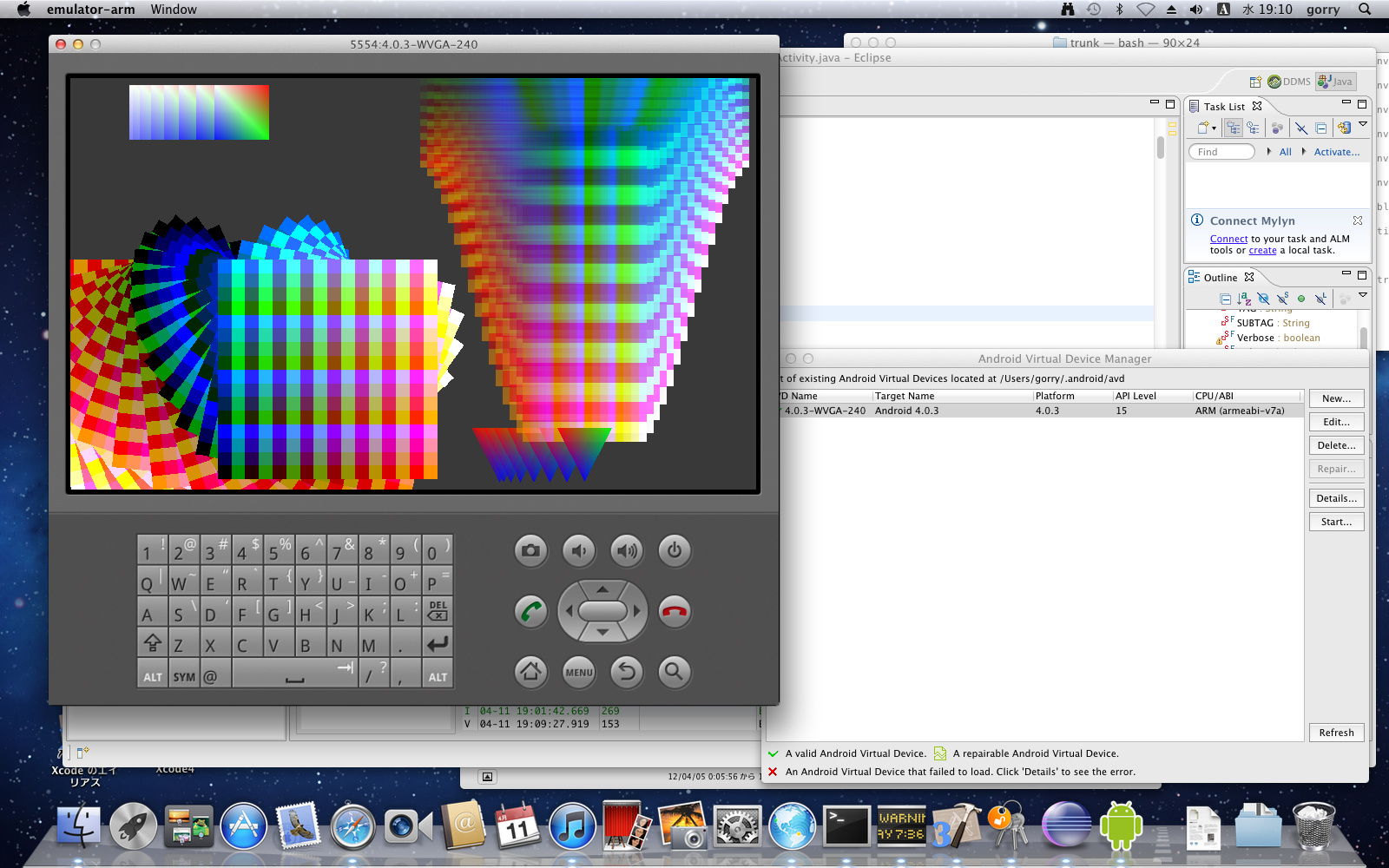The width and height of the screenshot is (1389, 868).
Task: Click the Find field in Task List
Action: tap(1221, 152)
